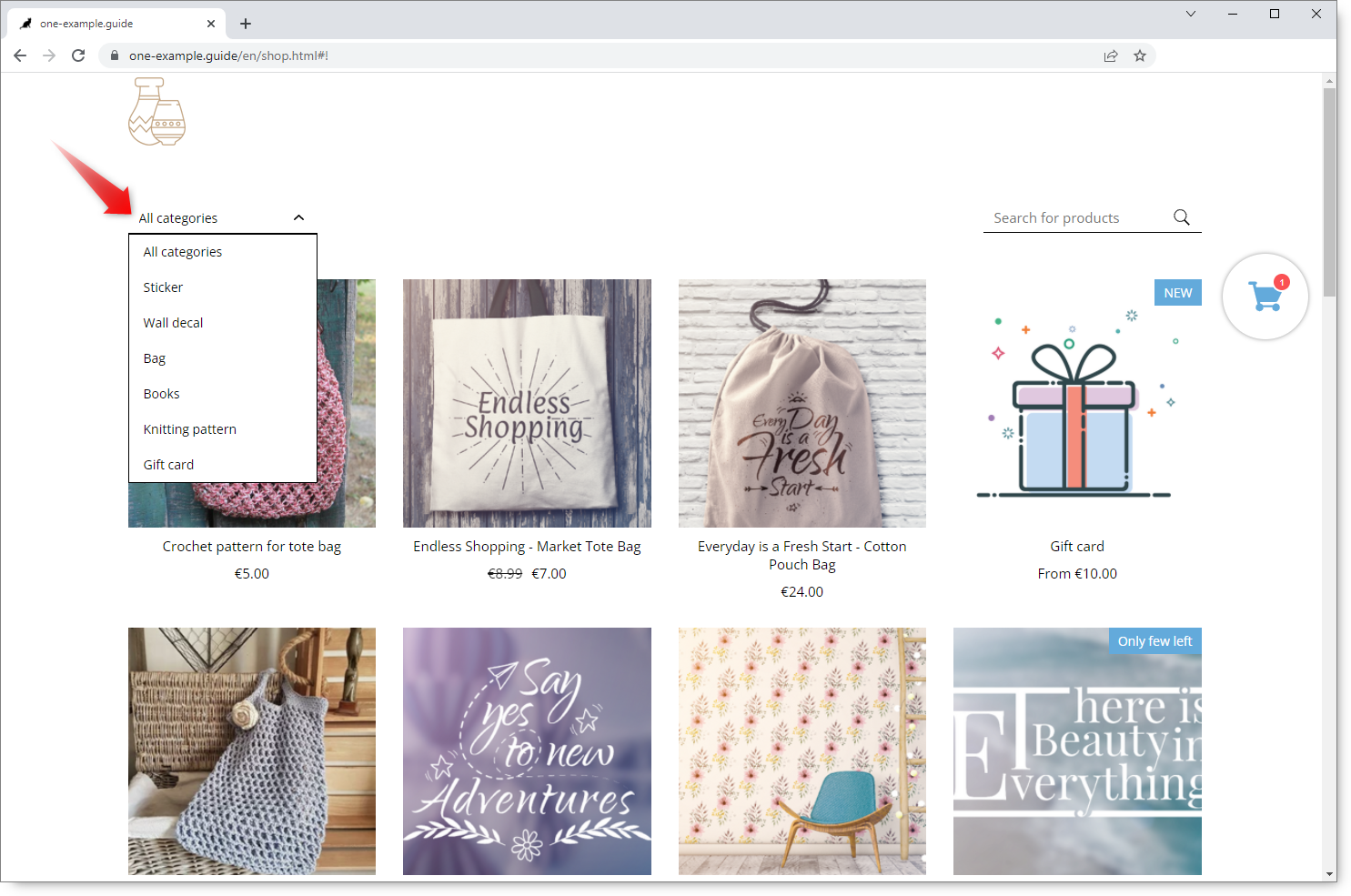Click the share page icon in the address bar
Image resolution: width=1351 pixels, height=896 pixels.
pyautogui.click(x=1111, y=55)
